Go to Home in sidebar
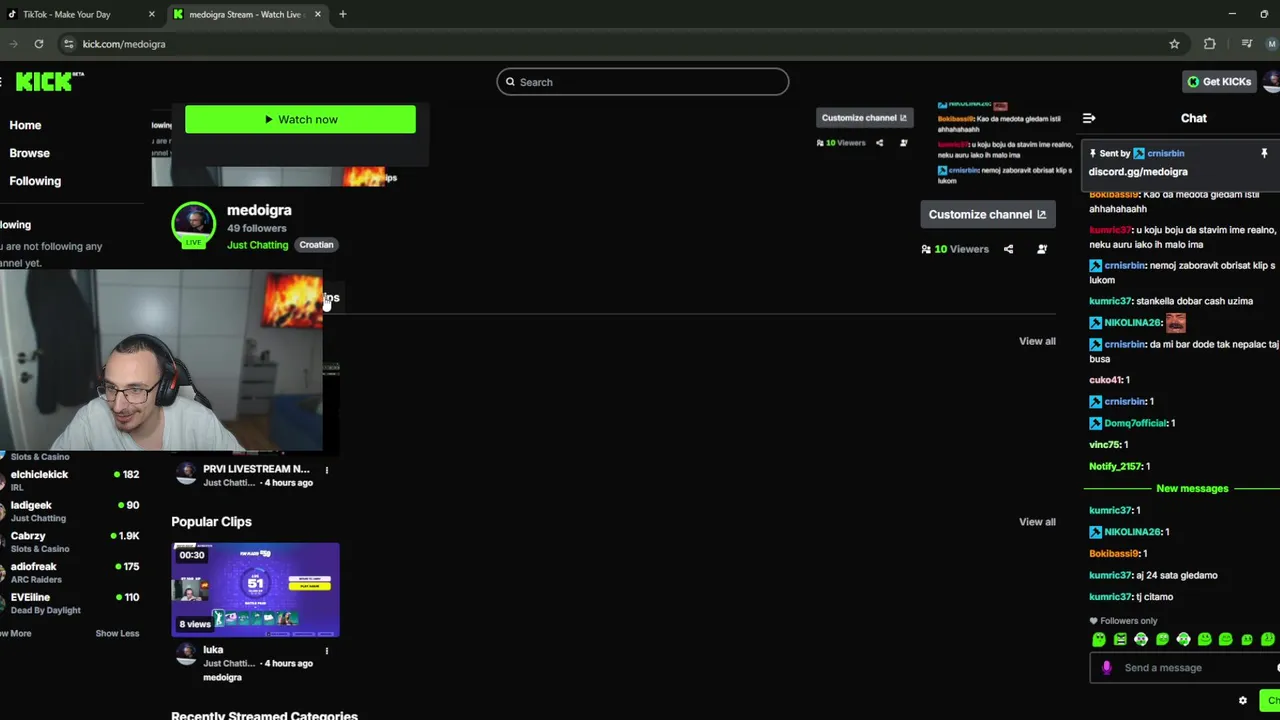The height and width of the screenshot is (720, 1280). point(25,125)
